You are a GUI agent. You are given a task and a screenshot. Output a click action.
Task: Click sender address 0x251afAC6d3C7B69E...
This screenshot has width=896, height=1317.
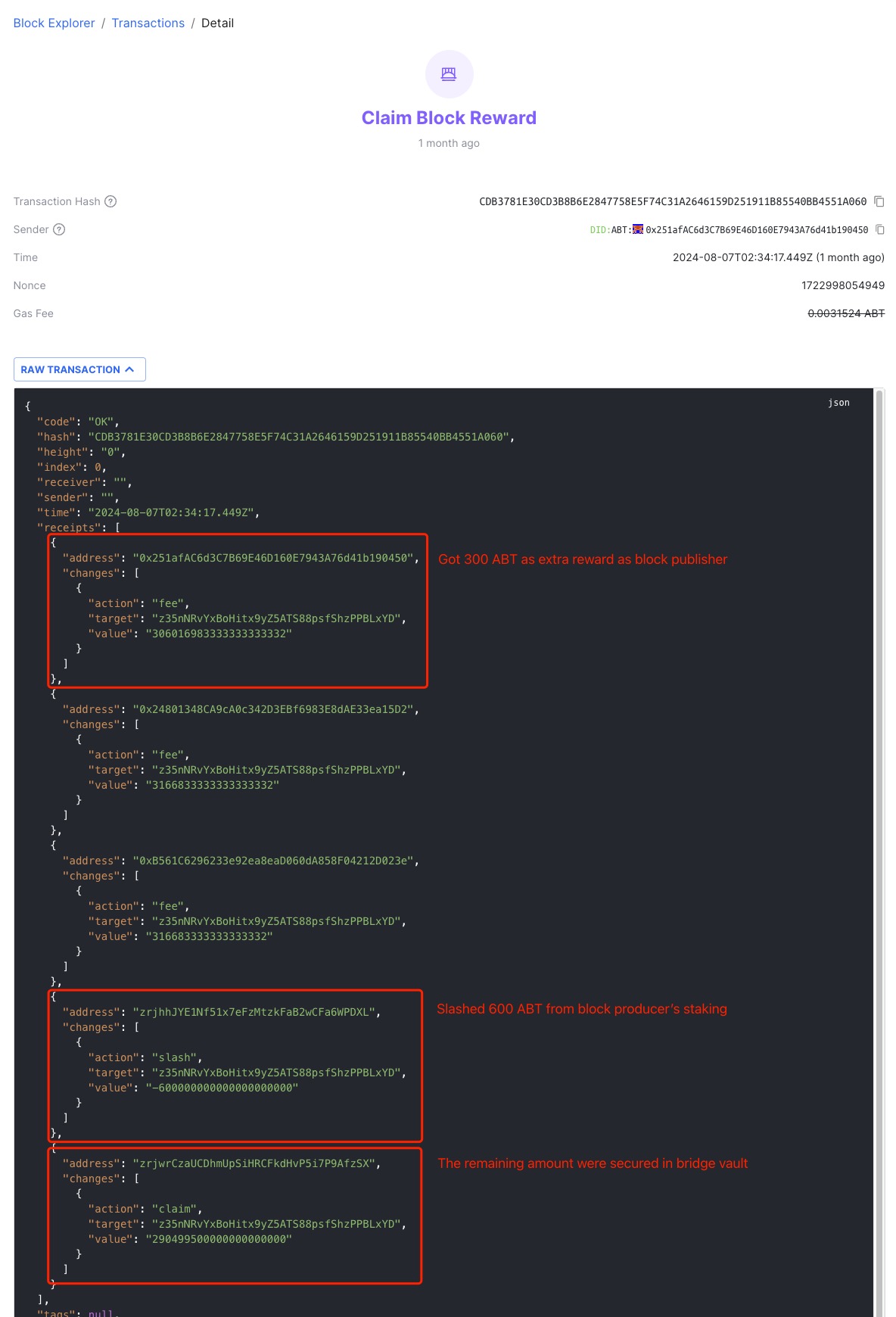(x=756, y=229)
